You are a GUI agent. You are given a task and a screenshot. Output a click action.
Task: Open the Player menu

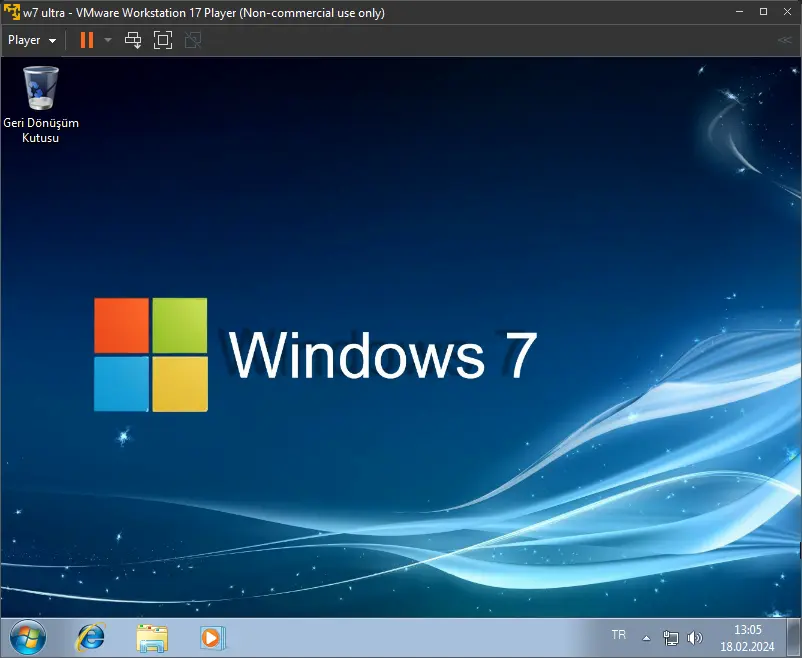coord(31,40)
